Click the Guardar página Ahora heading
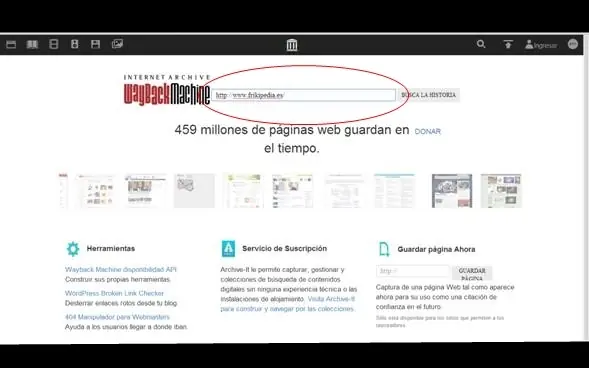Screen dimensions: 589x368 click(x=436, y=249)
